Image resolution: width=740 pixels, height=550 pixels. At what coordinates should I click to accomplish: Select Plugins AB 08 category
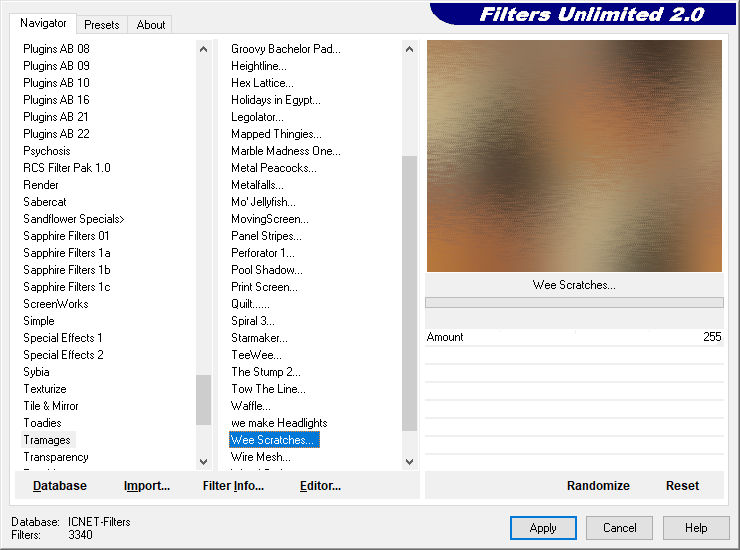click(x=56, y=49)
